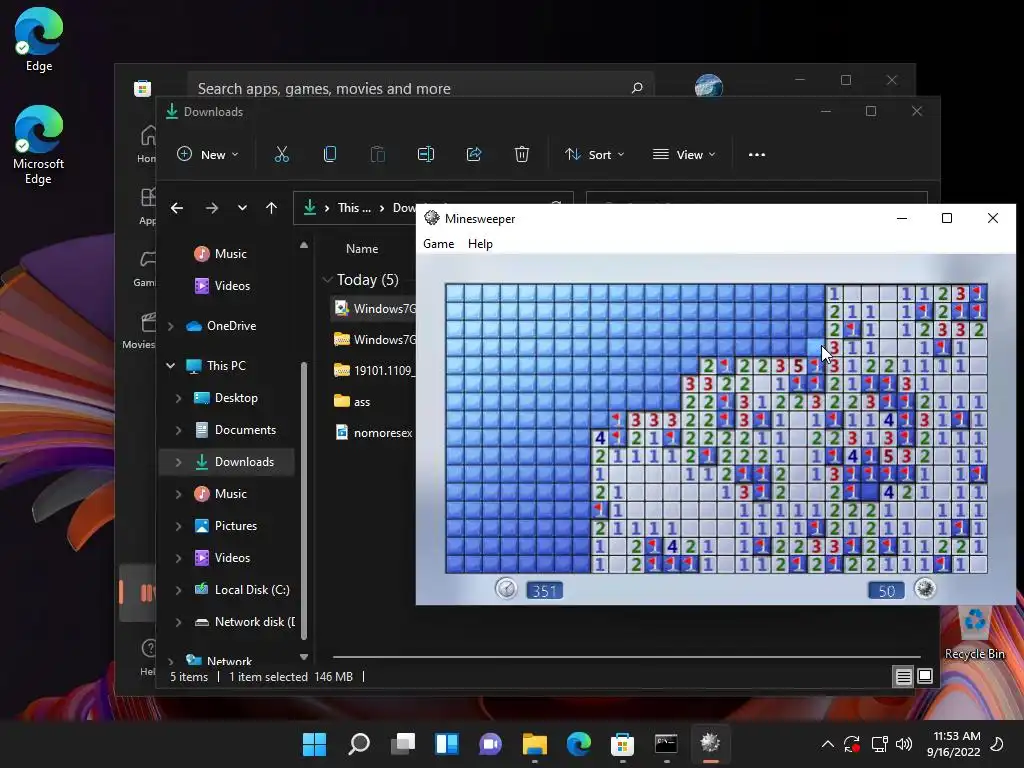Click the mines-left value 50
This screenshot has width=1024, height=768.
tap(886, 591)
